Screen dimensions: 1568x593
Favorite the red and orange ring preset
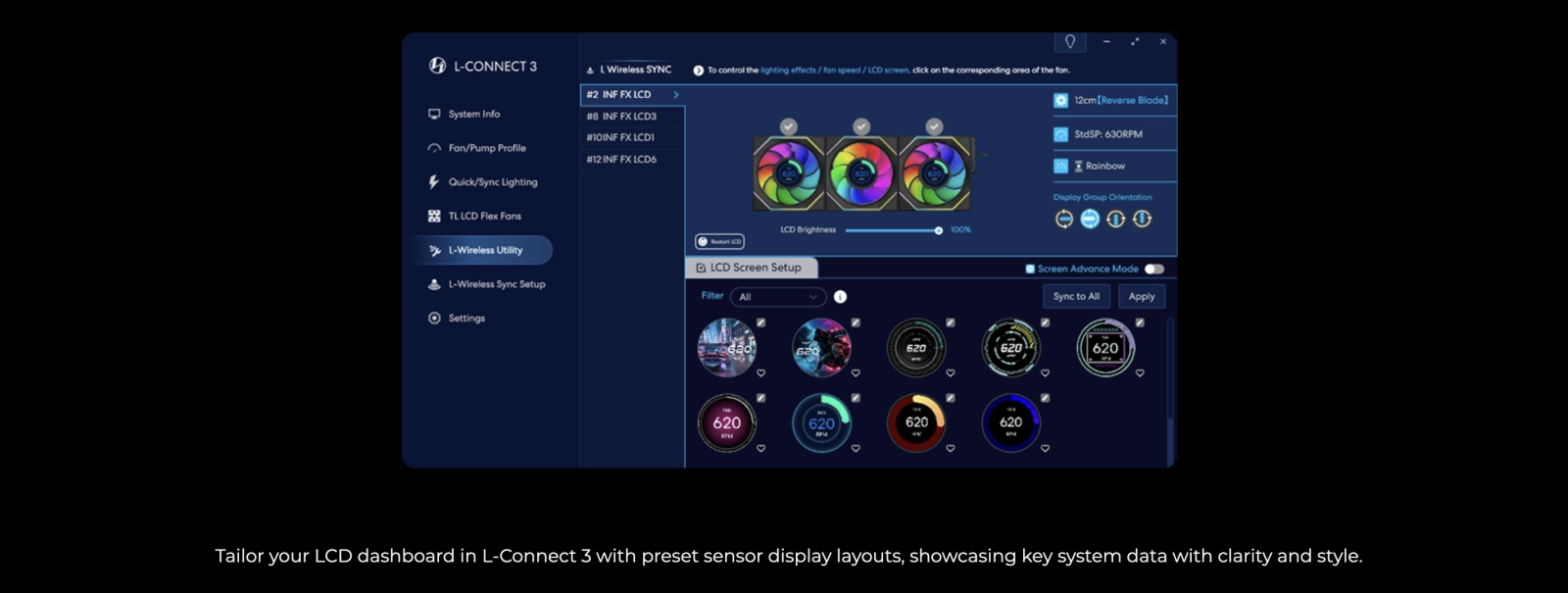point(950,449)
